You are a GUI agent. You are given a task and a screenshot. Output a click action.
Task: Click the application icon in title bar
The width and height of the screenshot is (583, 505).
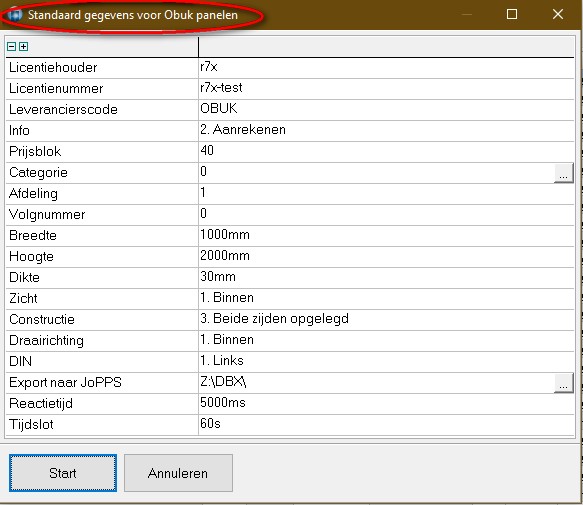coord(15,15)
